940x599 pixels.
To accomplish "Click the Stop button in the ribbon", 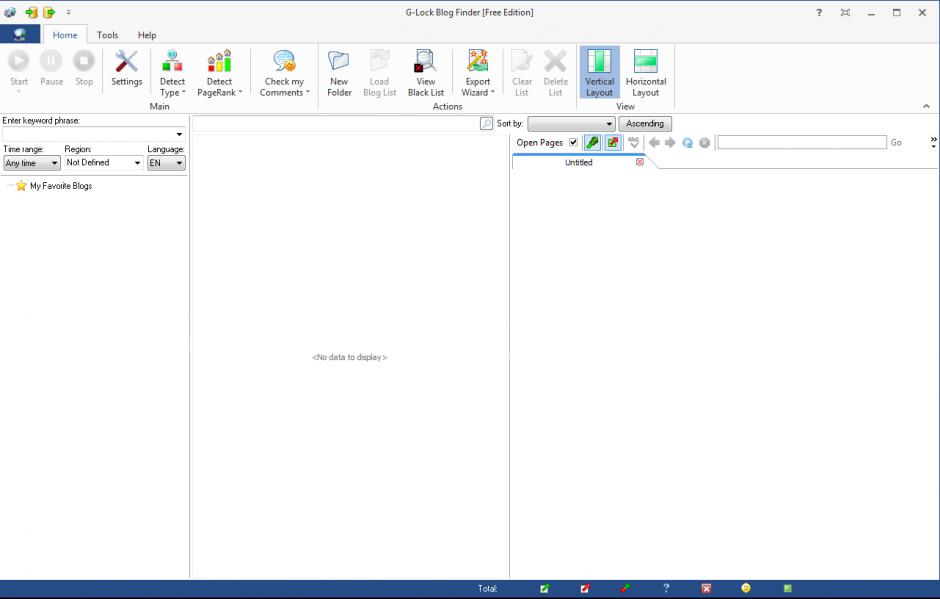I will tap(84, 69).
